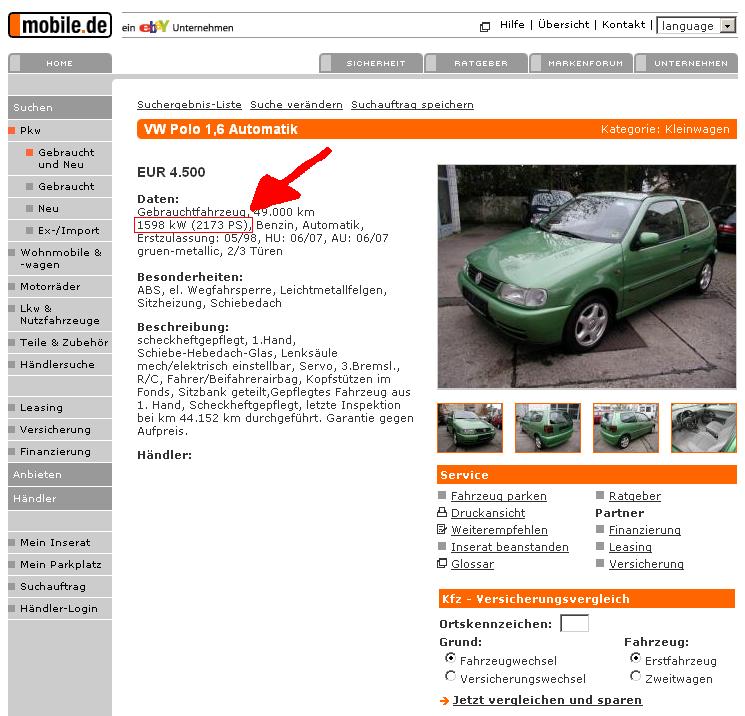Click the grey bullet beside Fahrzeug parken
This screenshot has height=716, width=745.
tap(442, 496)
